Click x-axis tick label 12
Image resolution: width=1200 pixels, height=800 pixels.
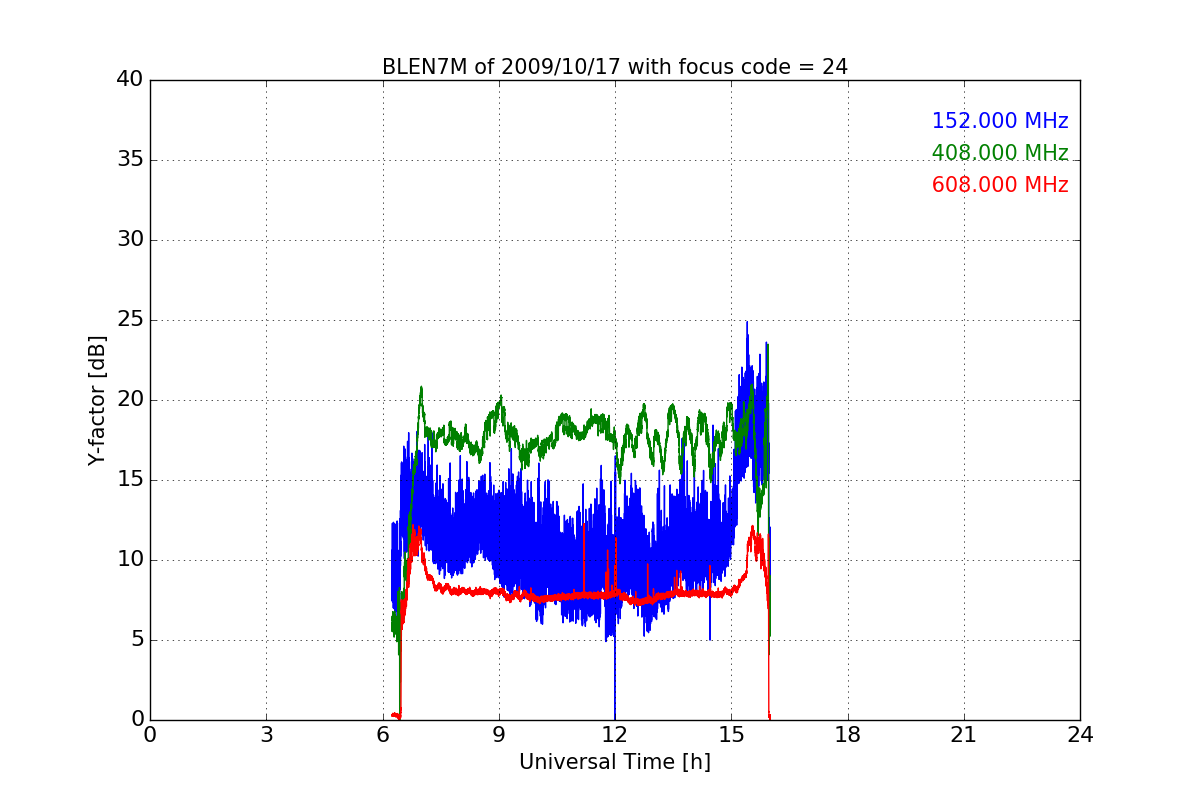615,735
